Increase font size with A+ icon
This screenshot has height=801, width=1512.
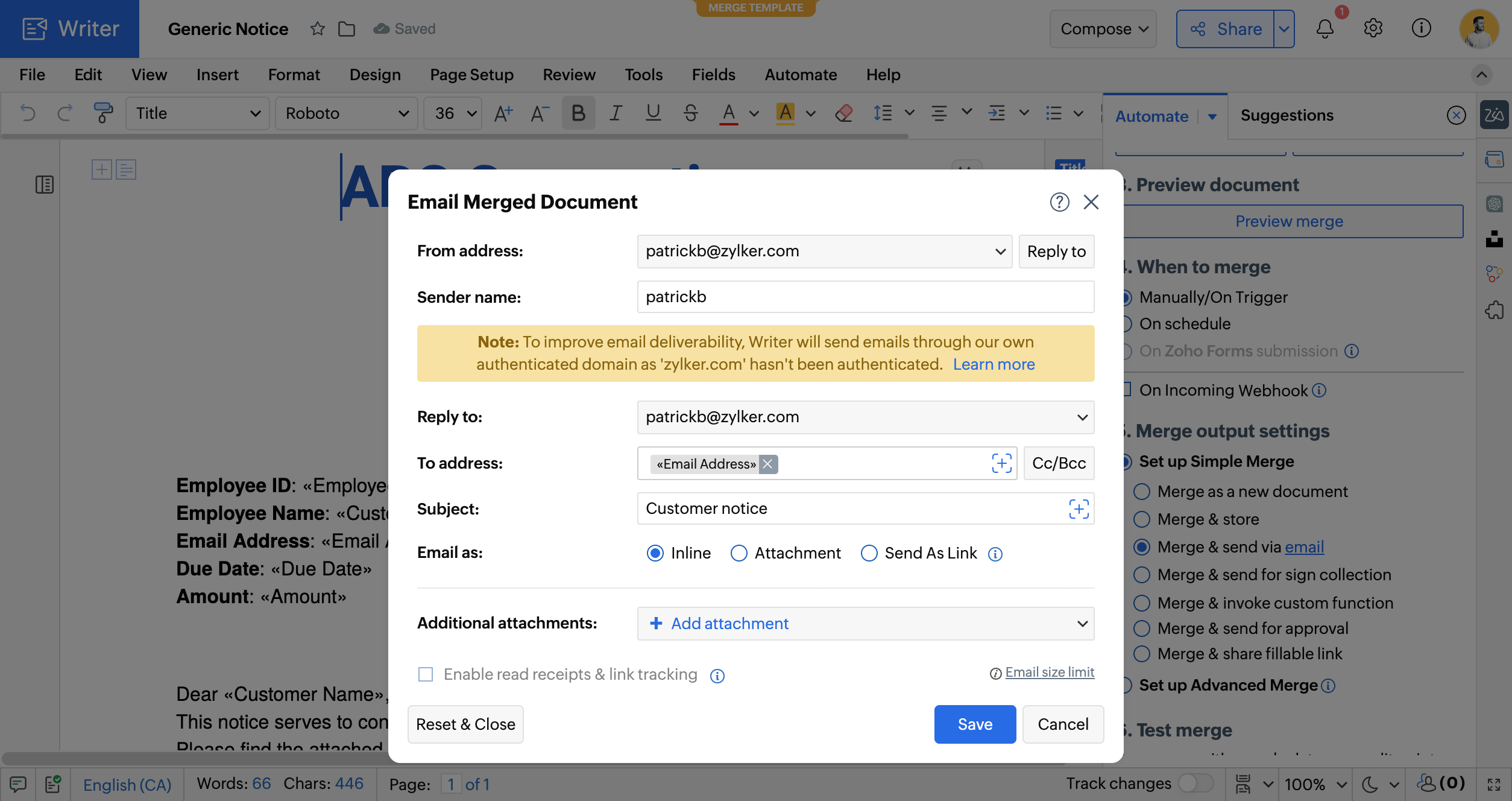(503, 113)
